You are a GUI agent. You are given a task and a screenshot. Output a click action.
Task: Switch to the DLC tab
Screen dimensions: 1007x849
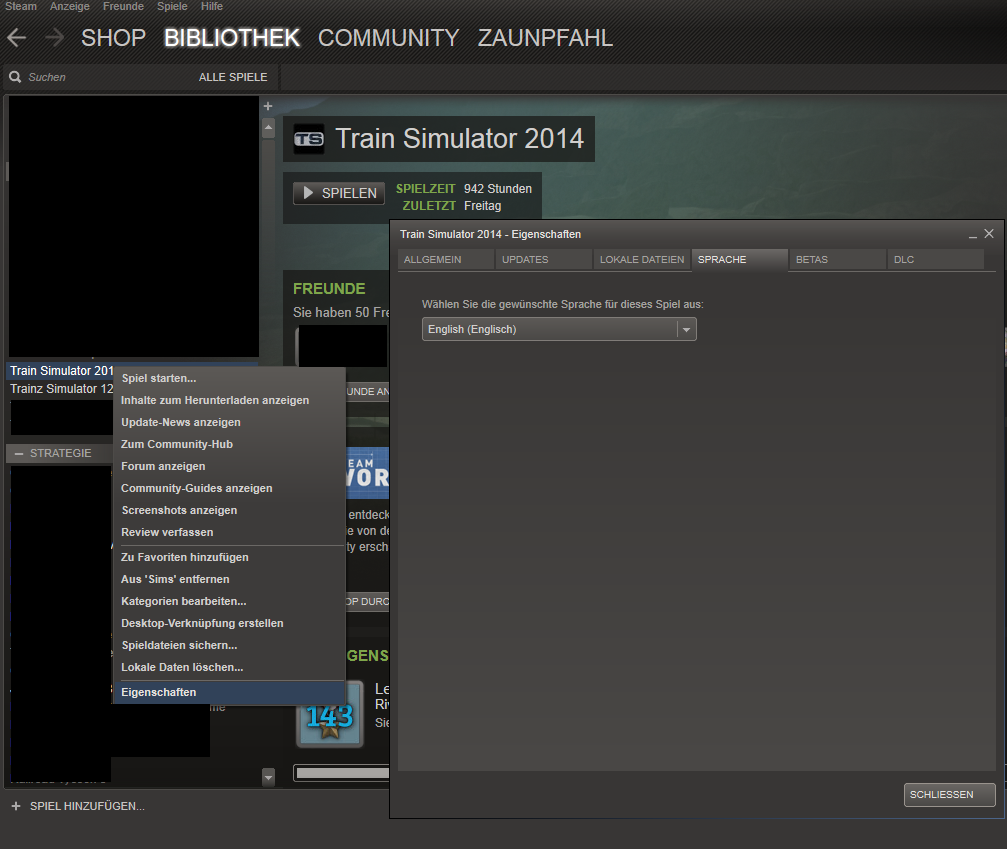click(x=936, y=259)
